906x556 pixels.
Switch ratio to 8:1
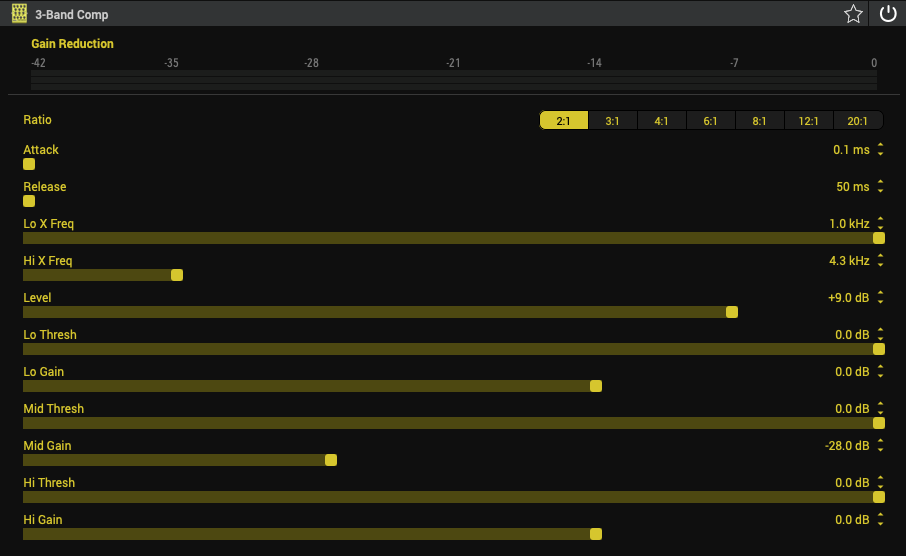[x=759, y=121]
